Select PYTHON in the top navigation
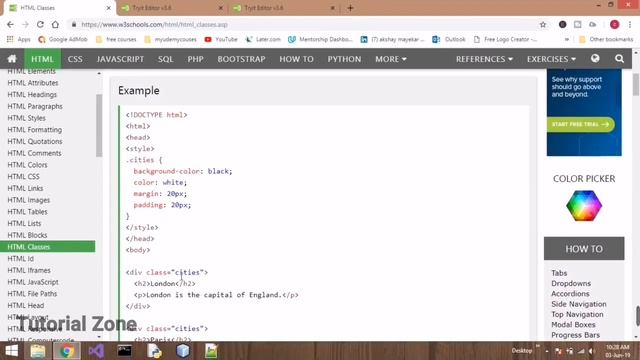Viewport: 640px width, 360px height. coord(344,59)
